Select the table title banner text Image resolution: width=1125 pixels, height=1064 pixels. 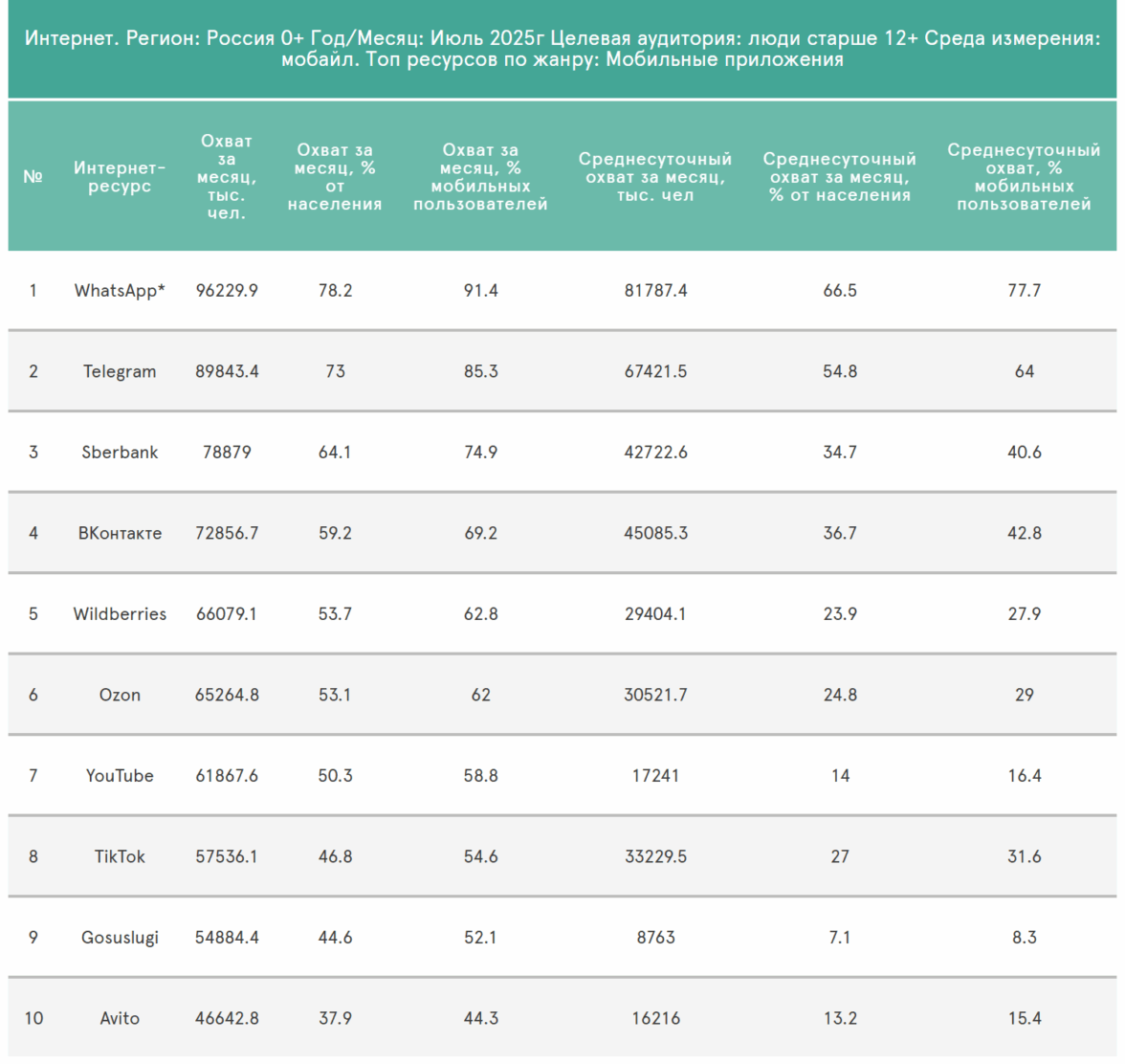pos(562,49)
